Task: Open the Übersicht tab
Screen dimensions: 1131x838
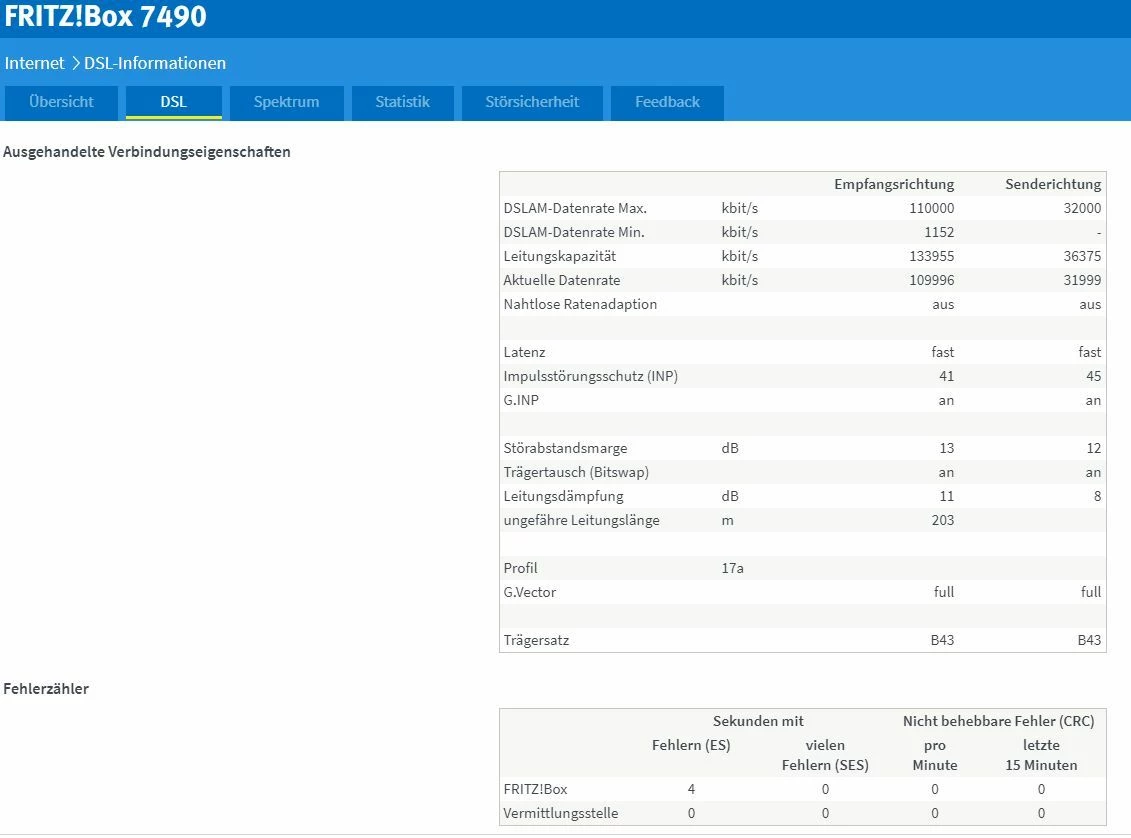Action: (x=61, y=102)
